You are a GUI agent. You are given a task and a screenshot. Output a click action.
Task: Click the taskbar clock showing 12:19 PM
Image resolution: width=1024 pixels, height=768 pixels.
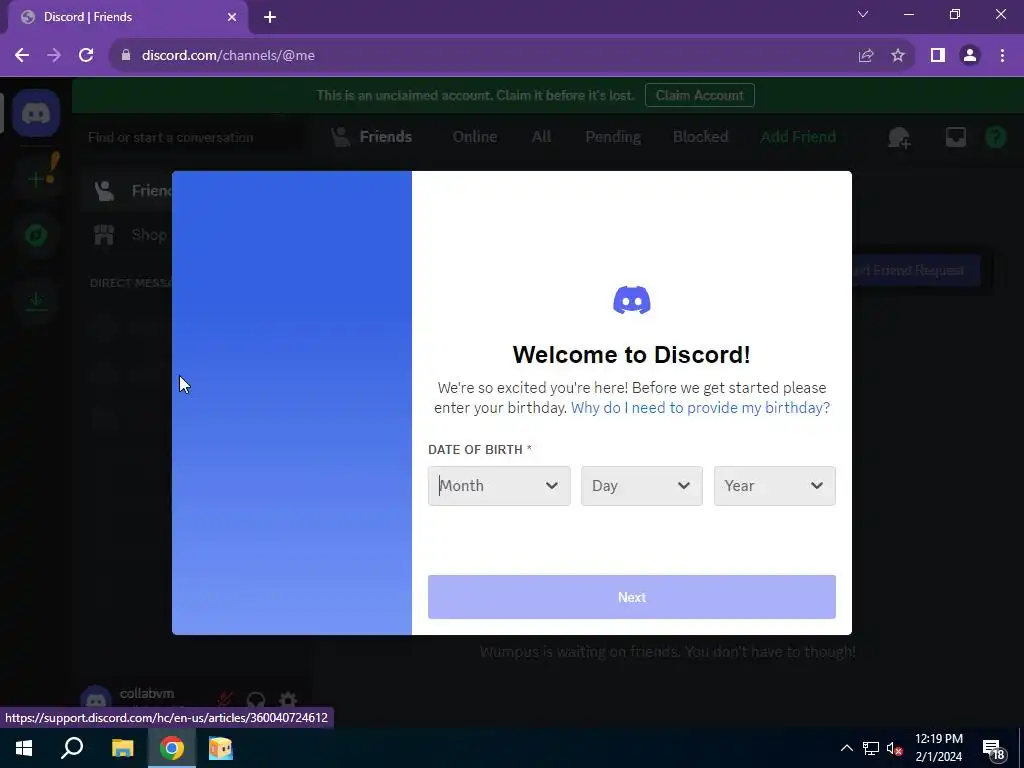938,748
